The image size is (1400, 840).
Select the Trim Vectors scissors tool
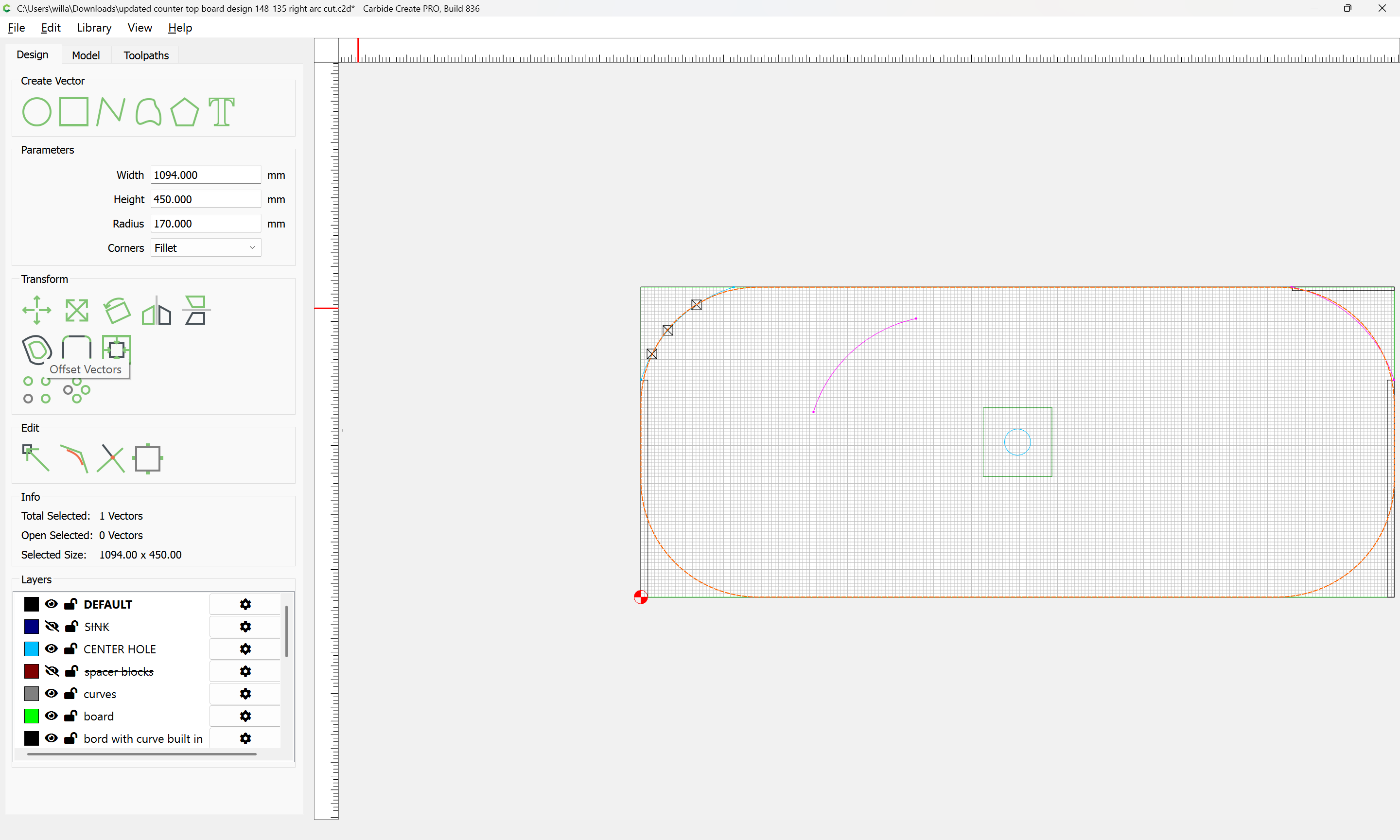(110, 458)
